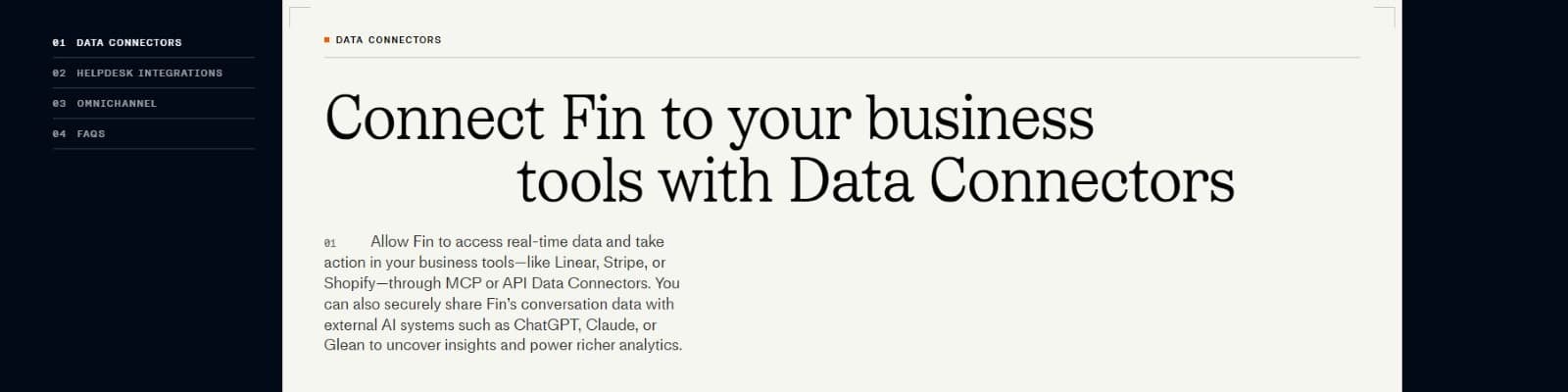Click the word Stripe in the paragraph
This screenshot has height=392, width=1568.
[624, 263]
